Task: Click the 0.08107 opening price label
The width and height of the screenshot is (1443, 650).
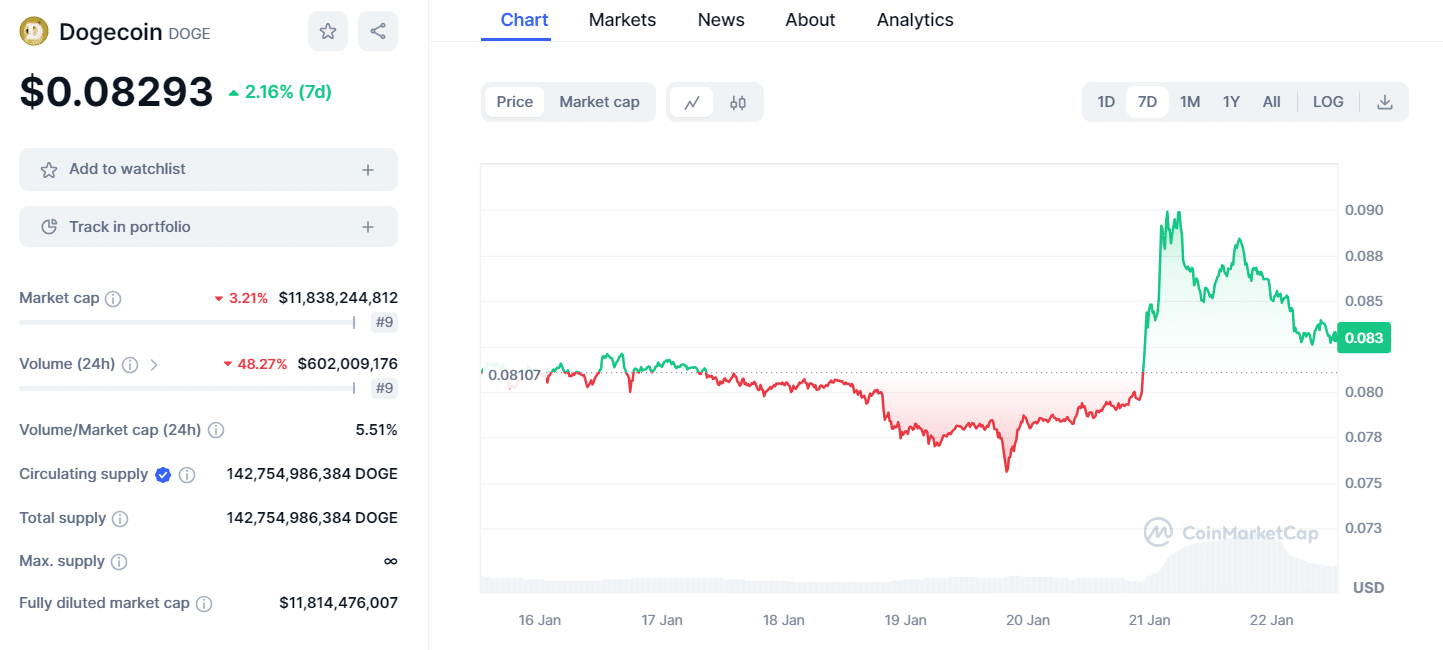Action: 514,375
